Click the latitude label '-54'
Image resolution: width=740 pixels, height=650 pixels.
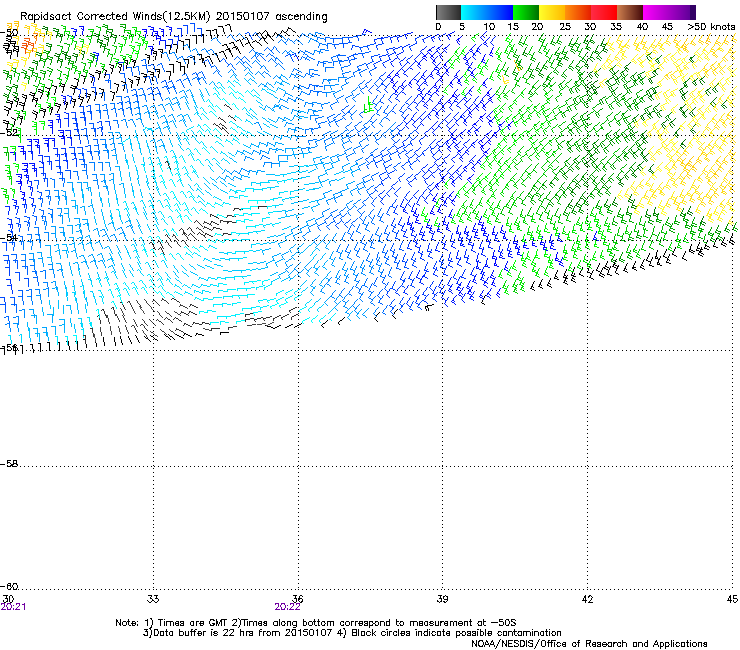click(9, 237)
